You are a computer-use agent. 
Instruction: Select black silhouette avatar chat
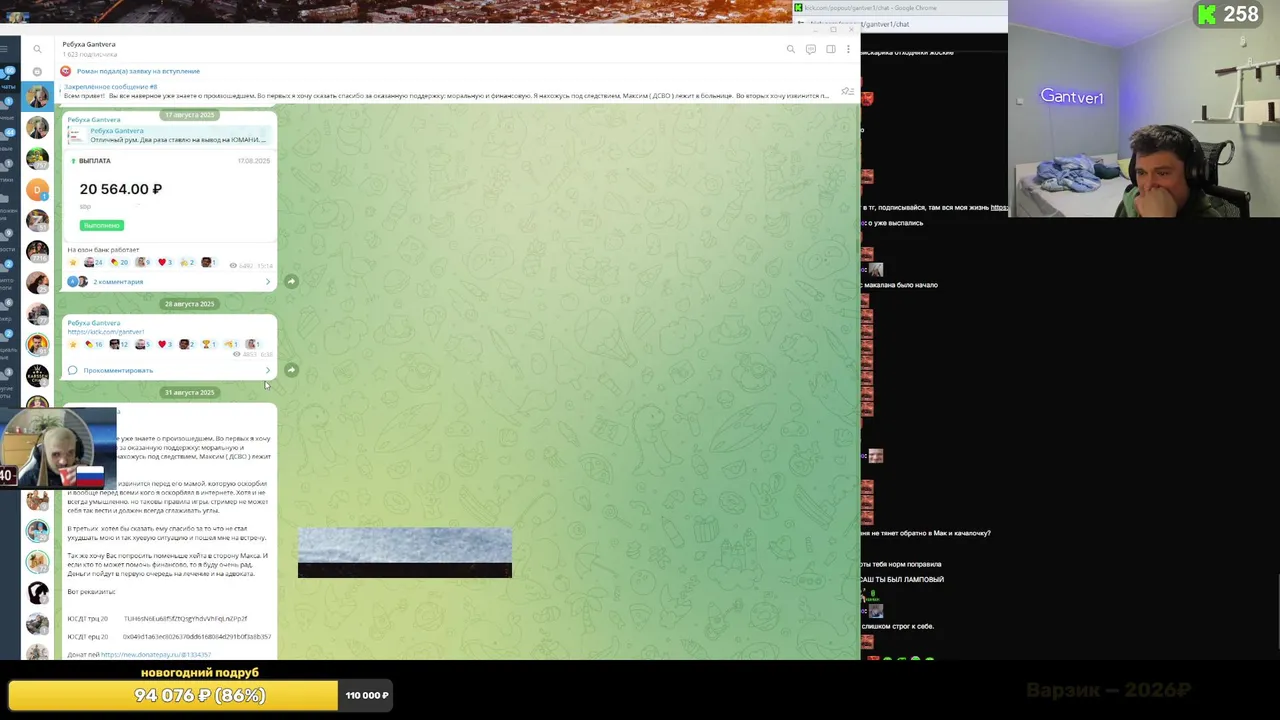coord(37,593)
